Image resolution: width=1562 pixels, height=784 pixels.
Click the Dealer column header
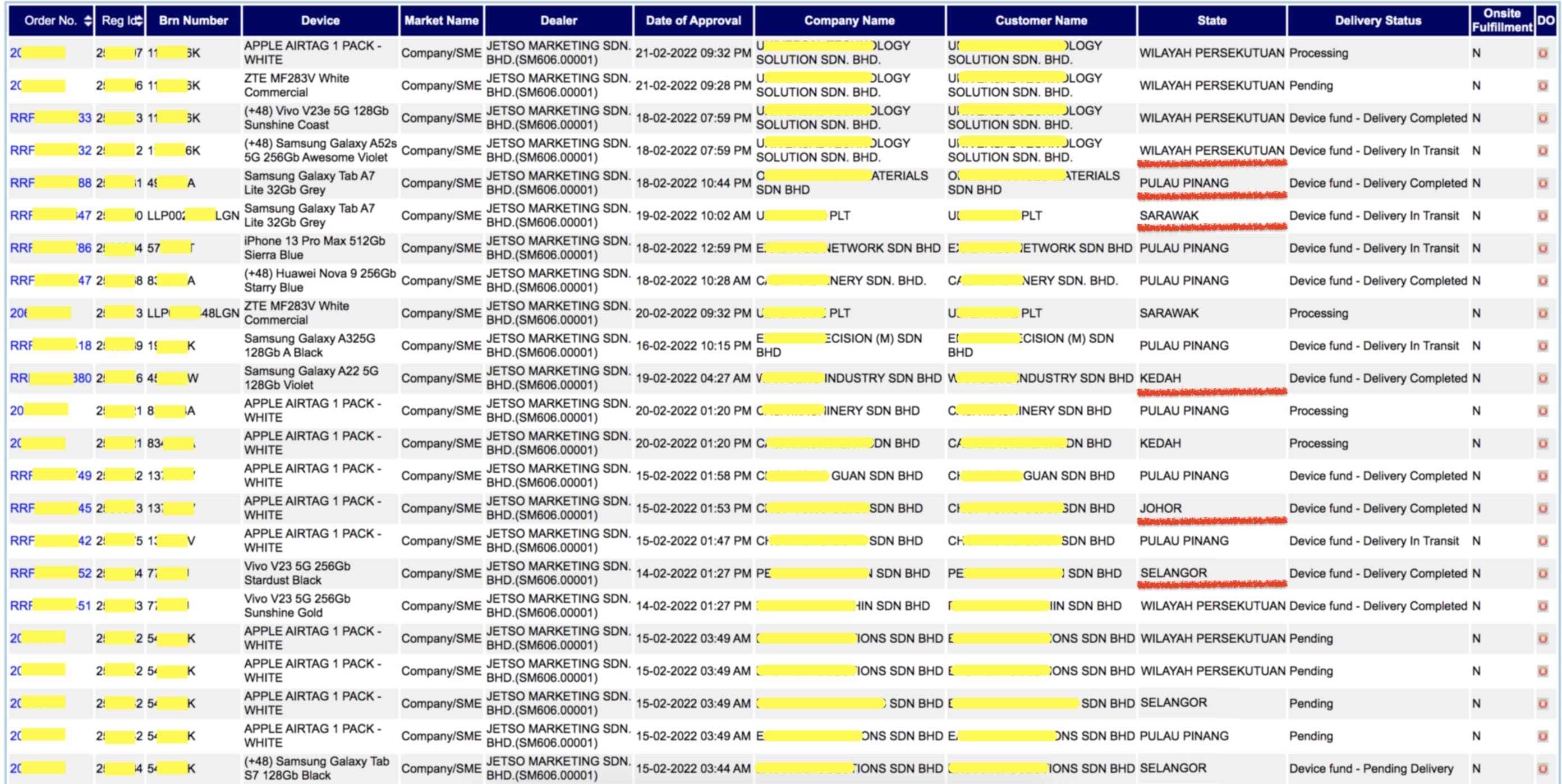pos(558,21)
